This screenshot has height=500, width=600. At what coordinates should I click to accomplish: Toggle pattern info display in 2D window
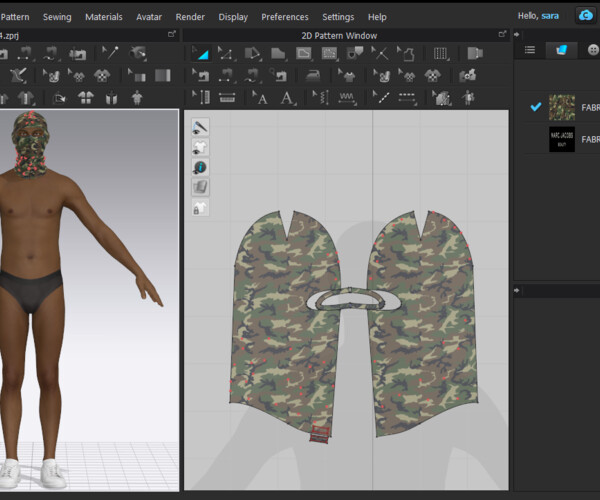point(200,167)
